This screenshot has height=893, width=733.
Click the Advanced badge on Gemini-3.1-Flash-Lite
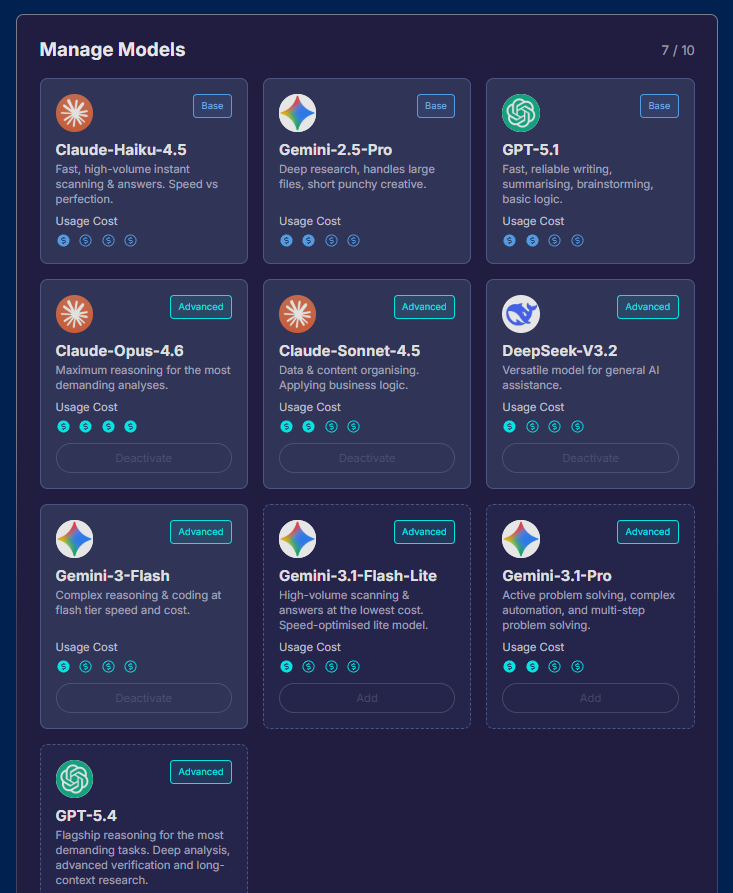(424, 532)
